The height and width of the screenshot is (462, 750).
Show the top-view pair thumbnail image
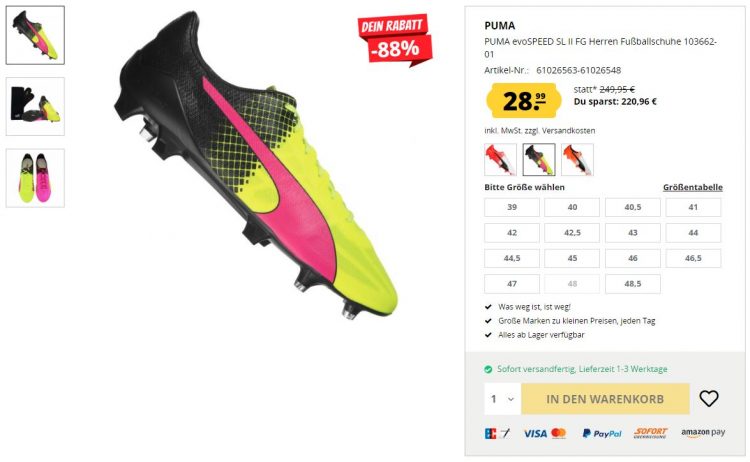tap(35, 178)
